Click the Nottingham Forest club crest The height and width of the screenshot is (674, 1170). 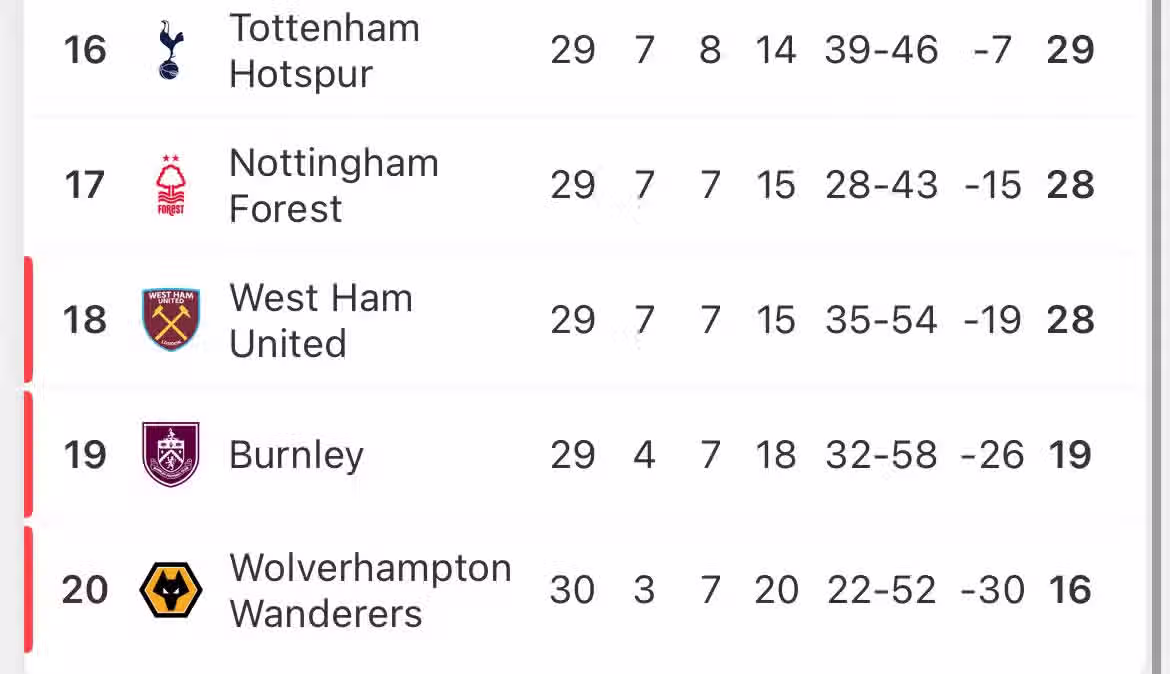(x=171, y=185)
